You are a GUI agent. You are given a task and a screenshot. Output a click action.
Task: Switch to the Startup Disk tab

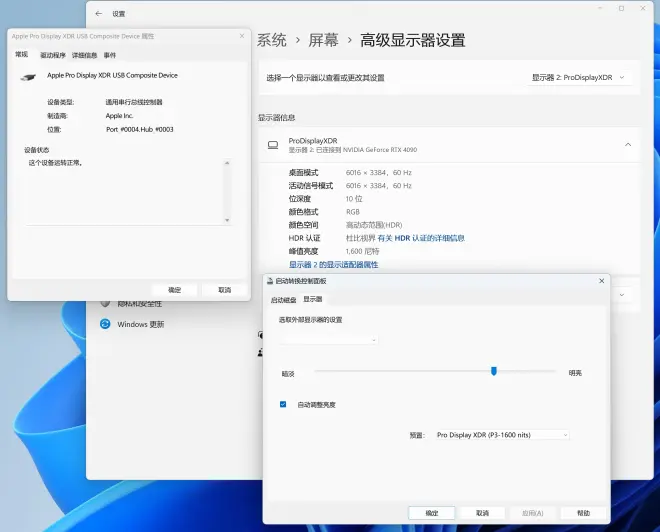[x=283, y=300]
